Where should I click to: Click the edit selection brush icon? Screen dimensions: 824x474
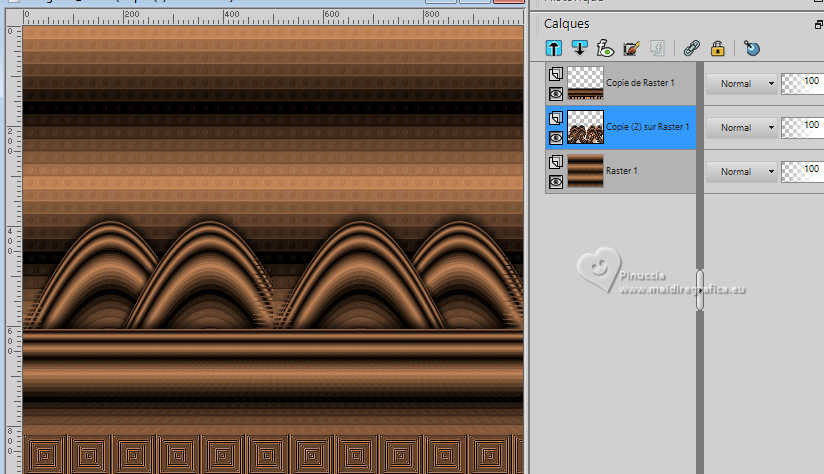(631, 47)
